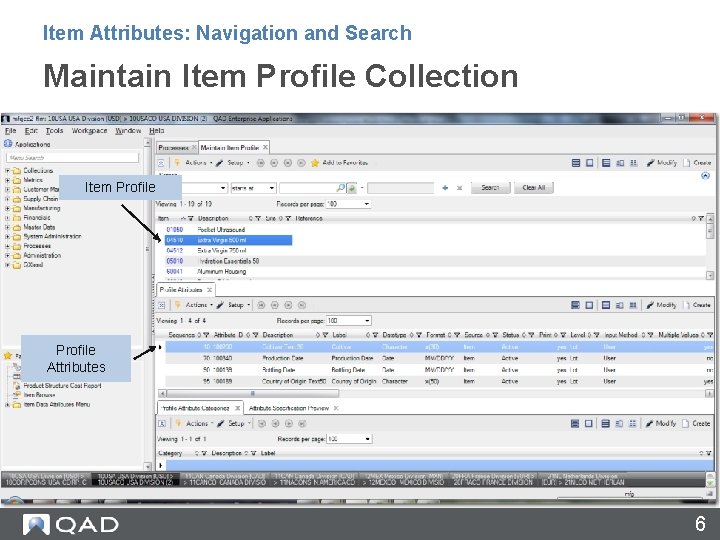The image size is (720, 540).
Task: Click Create in Maintain Item Profile toolbar
Action: click(698, 163)
